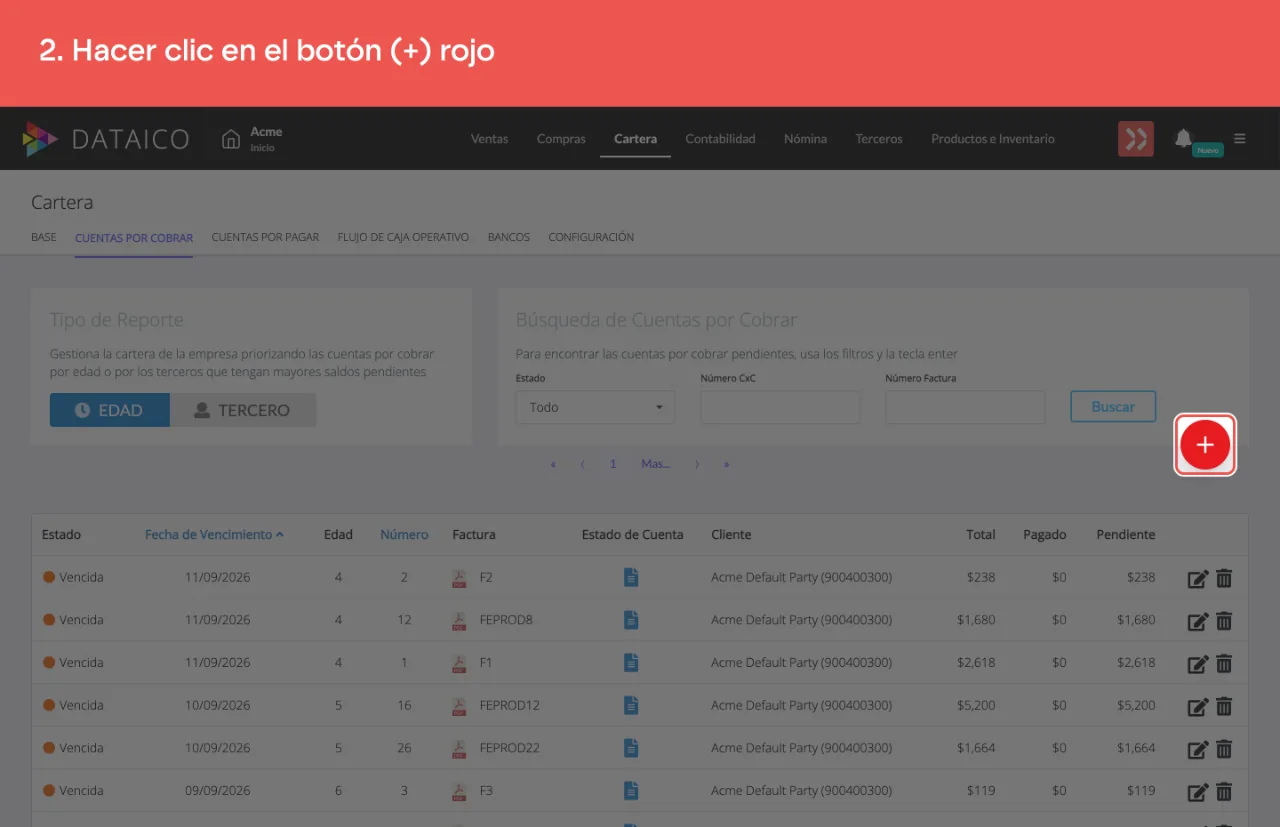1280x827 pixels.
Task: Switch to CUENTAS POR PAGAR tab
Action: 265,238
